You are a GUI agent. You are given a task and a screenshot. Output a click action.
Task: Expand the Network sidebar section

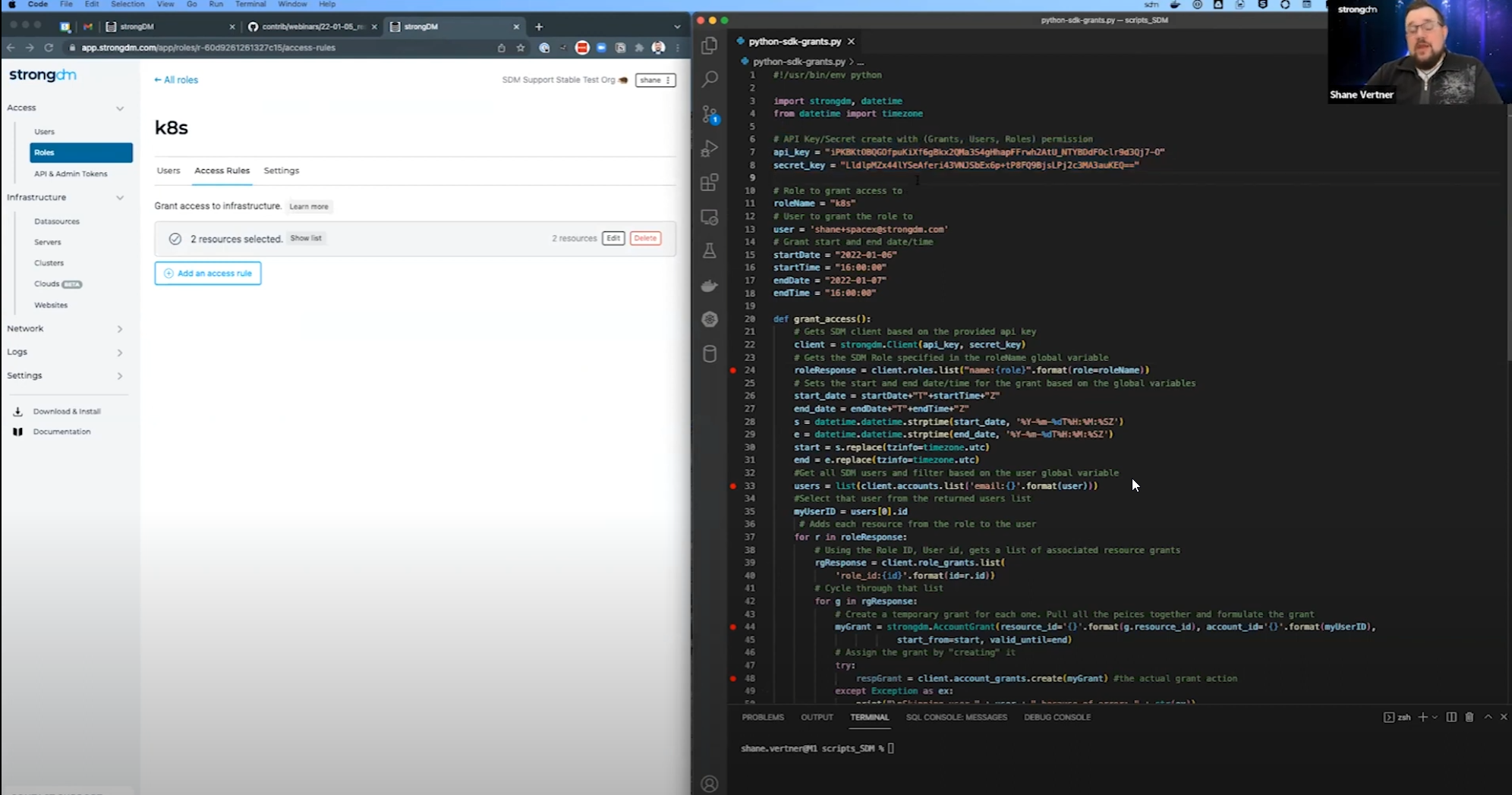[x=120, y=329]
